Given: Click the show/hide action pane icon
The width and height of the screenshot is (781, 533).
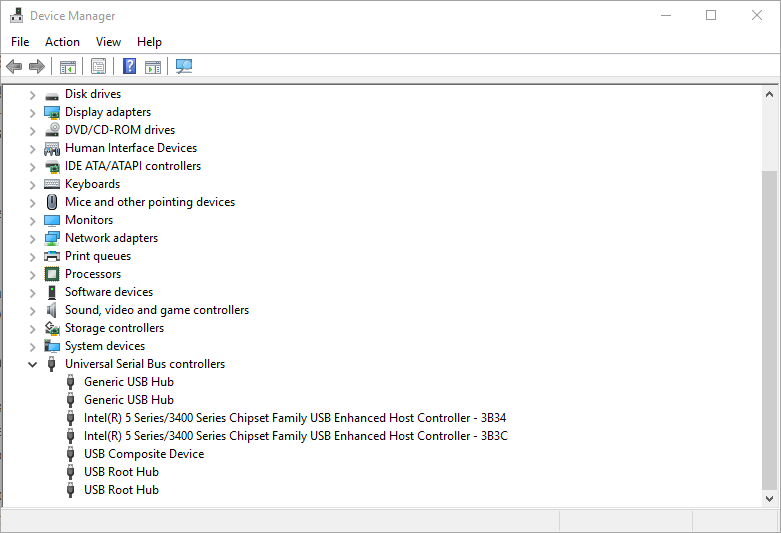Looking at the screenshot, I should tap(153, 66).
